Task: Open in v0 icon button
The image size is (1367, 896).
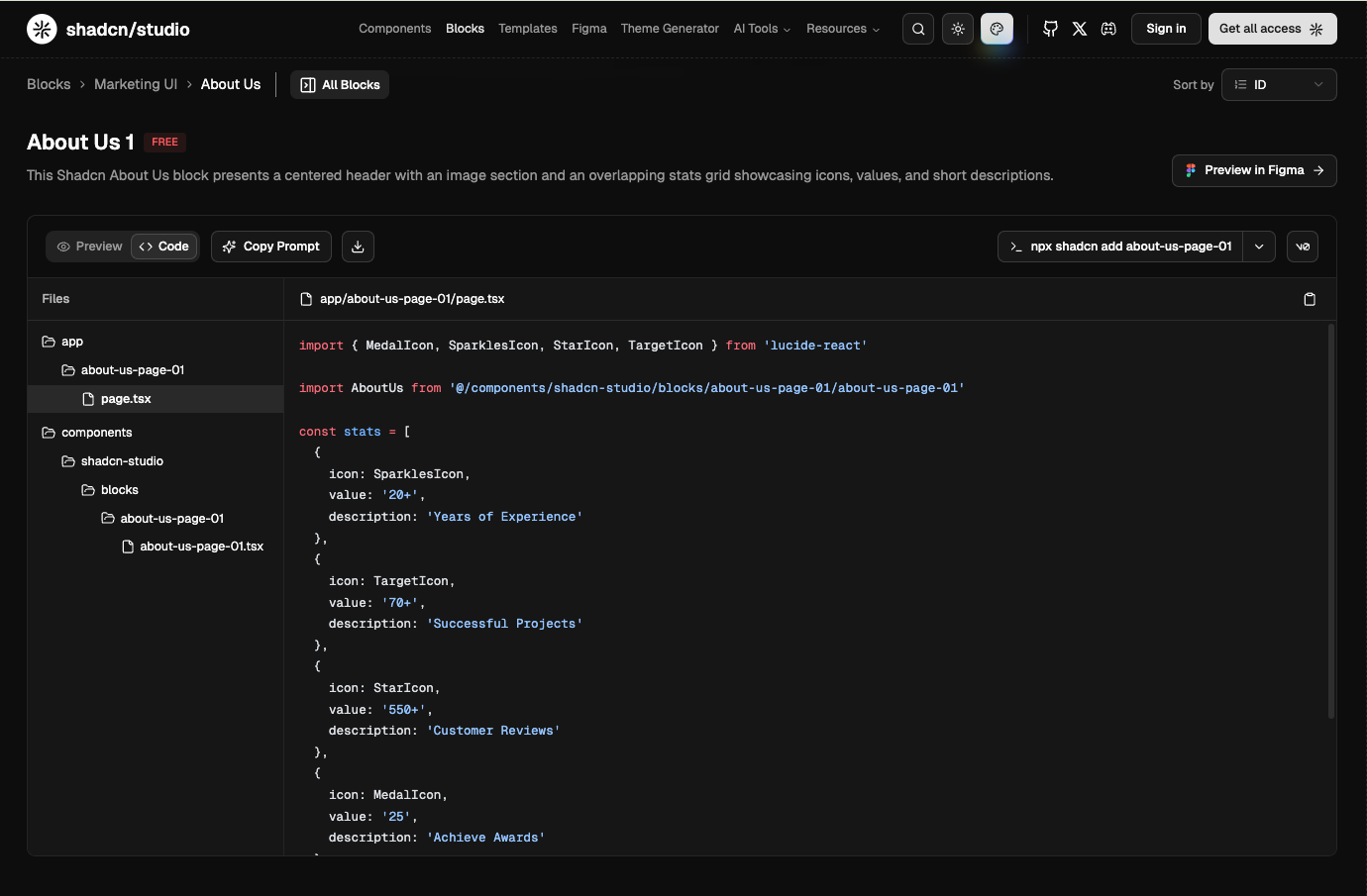Action: 1303,247
